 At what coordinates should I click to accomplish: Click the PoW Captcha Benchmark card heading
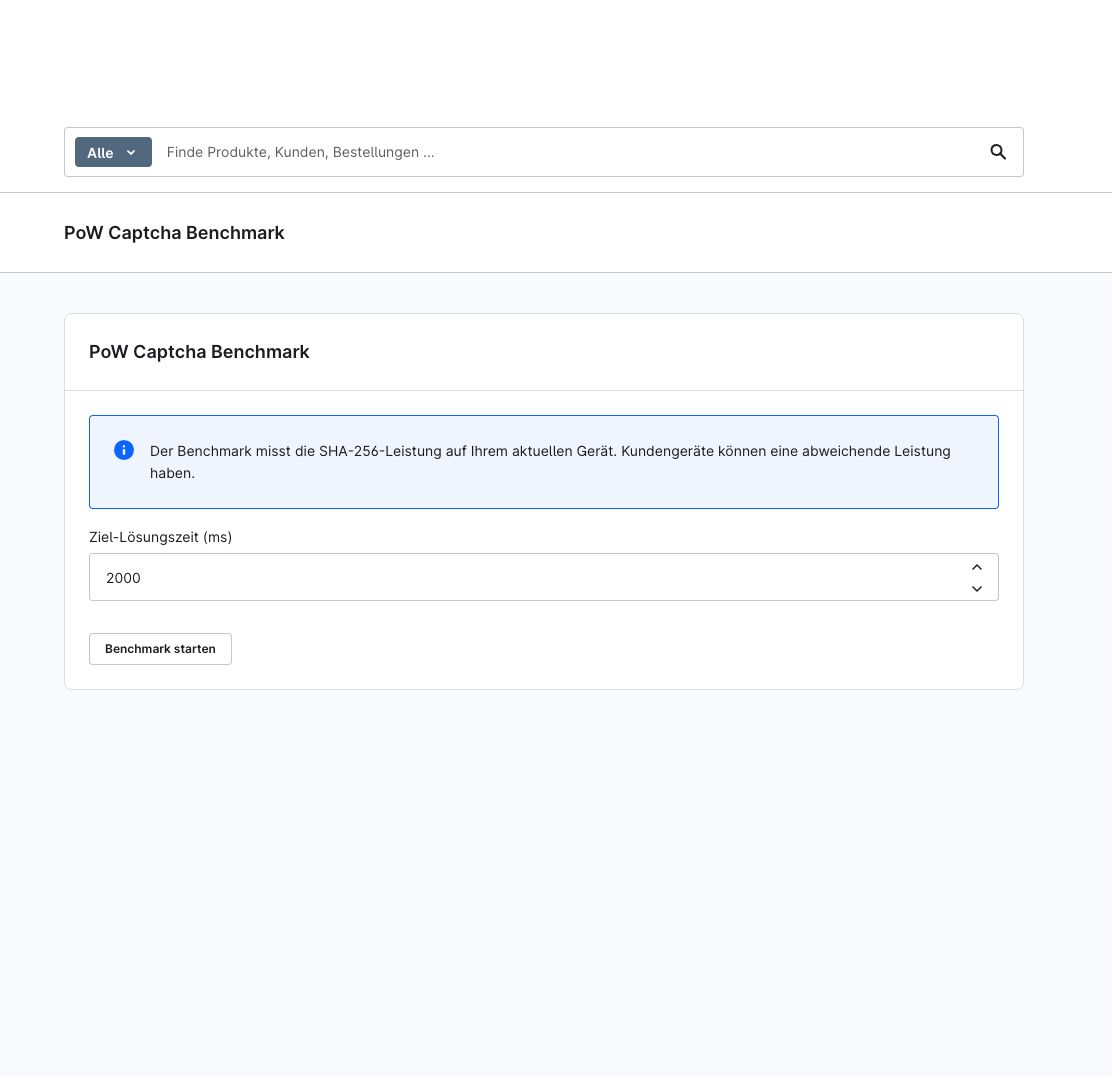coord(199,352)
